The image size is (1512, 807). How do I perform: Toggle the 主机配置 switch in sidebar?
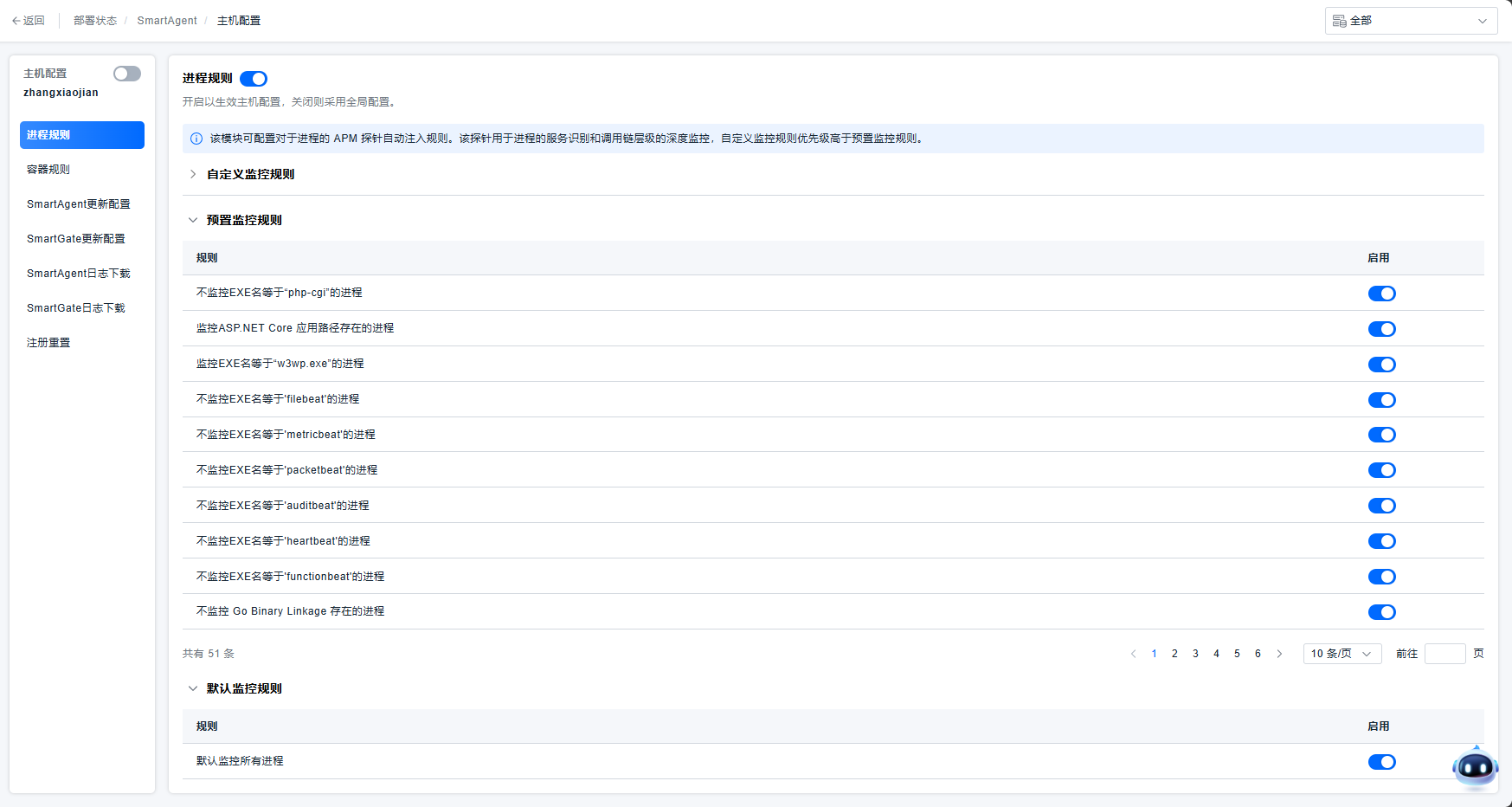[x=127, y=74]
